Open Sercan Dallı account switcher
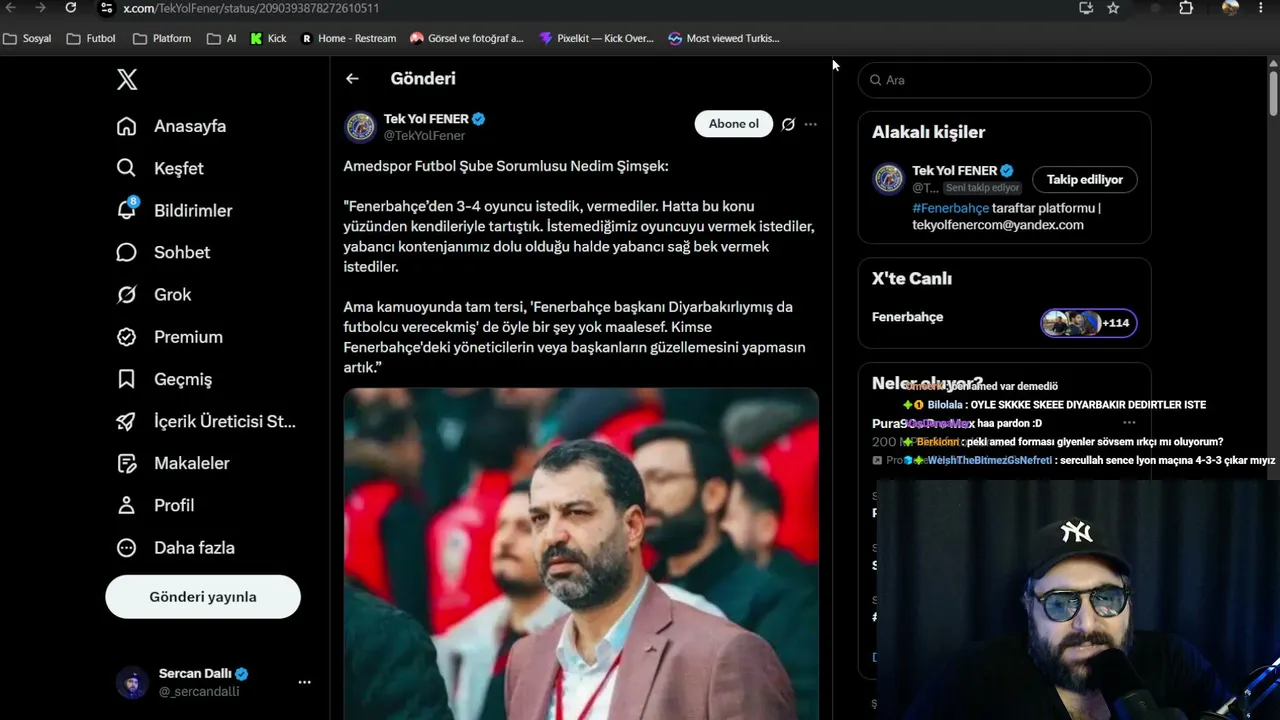The width and height of the screenshot is (1280, 720). point(214,682)
